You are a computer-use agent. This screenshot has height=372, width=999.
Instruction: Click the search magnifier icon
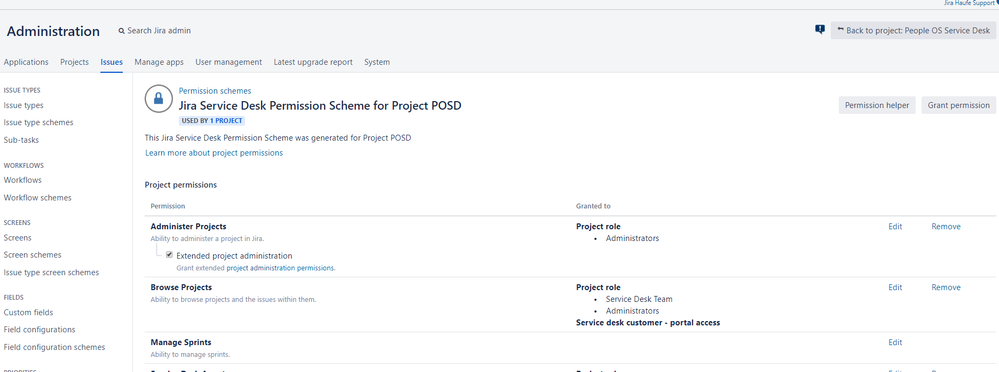pyautogui.click(x=122, y=31)
